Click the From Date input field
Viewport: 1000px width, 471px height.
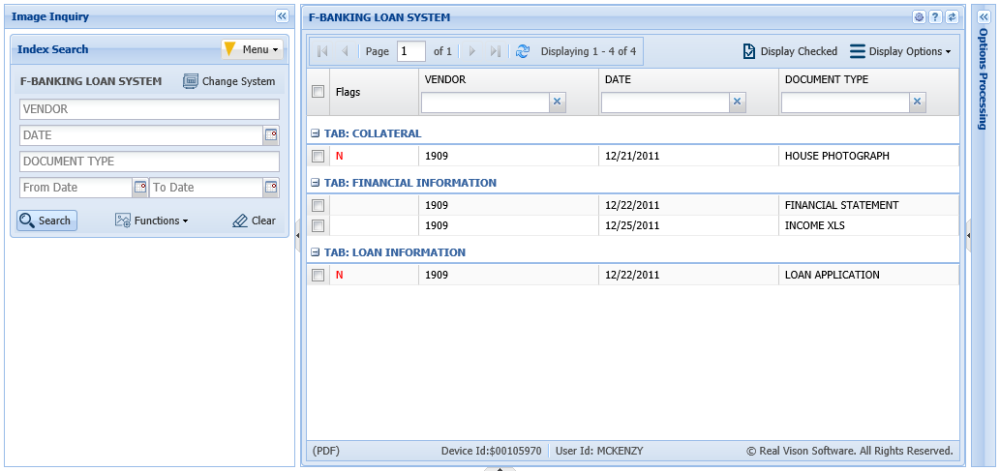click(x=76, y=187)
